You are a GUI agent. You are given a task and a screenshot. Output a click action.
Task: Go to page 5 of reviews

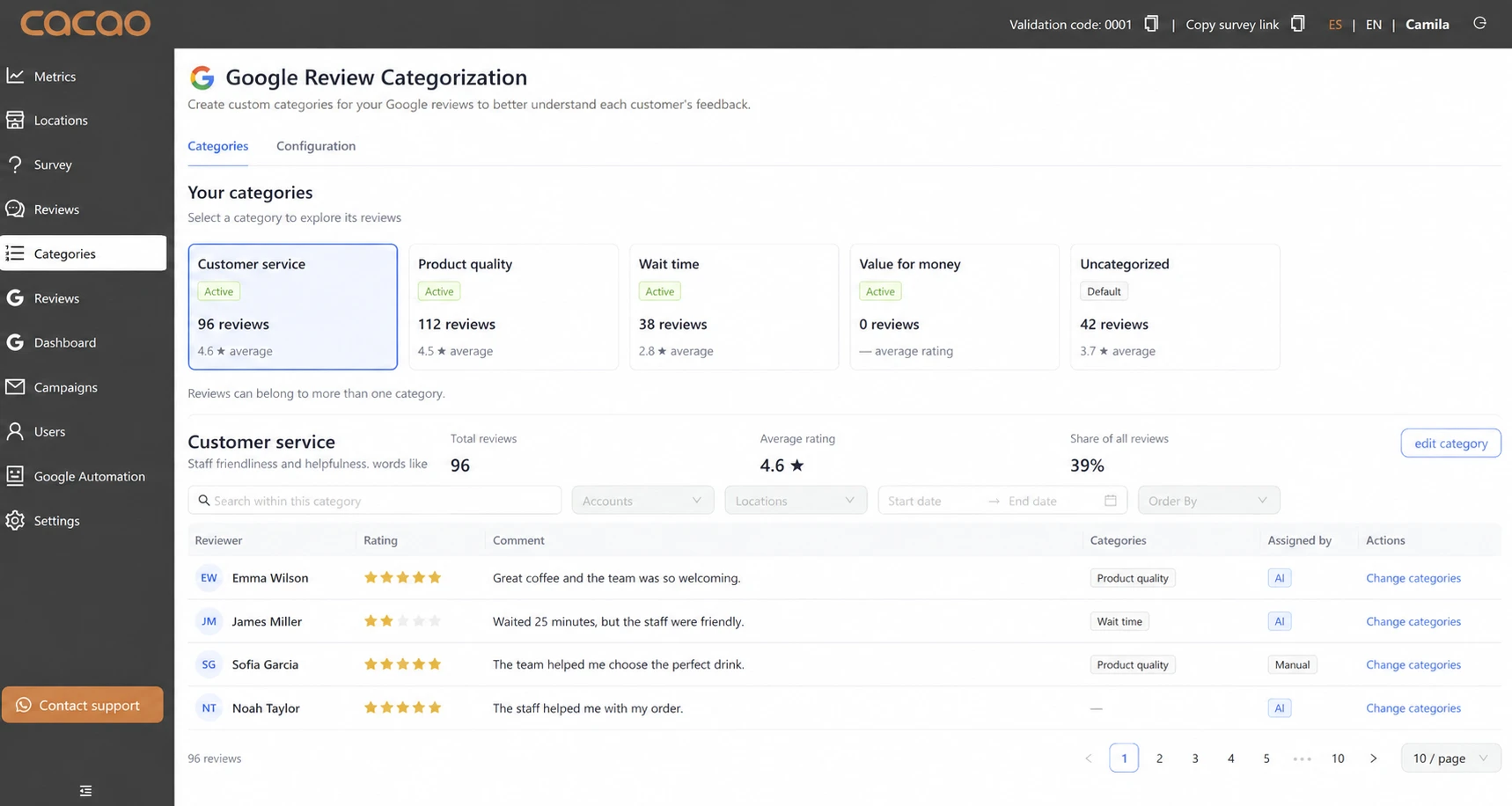click(1266, 758)
